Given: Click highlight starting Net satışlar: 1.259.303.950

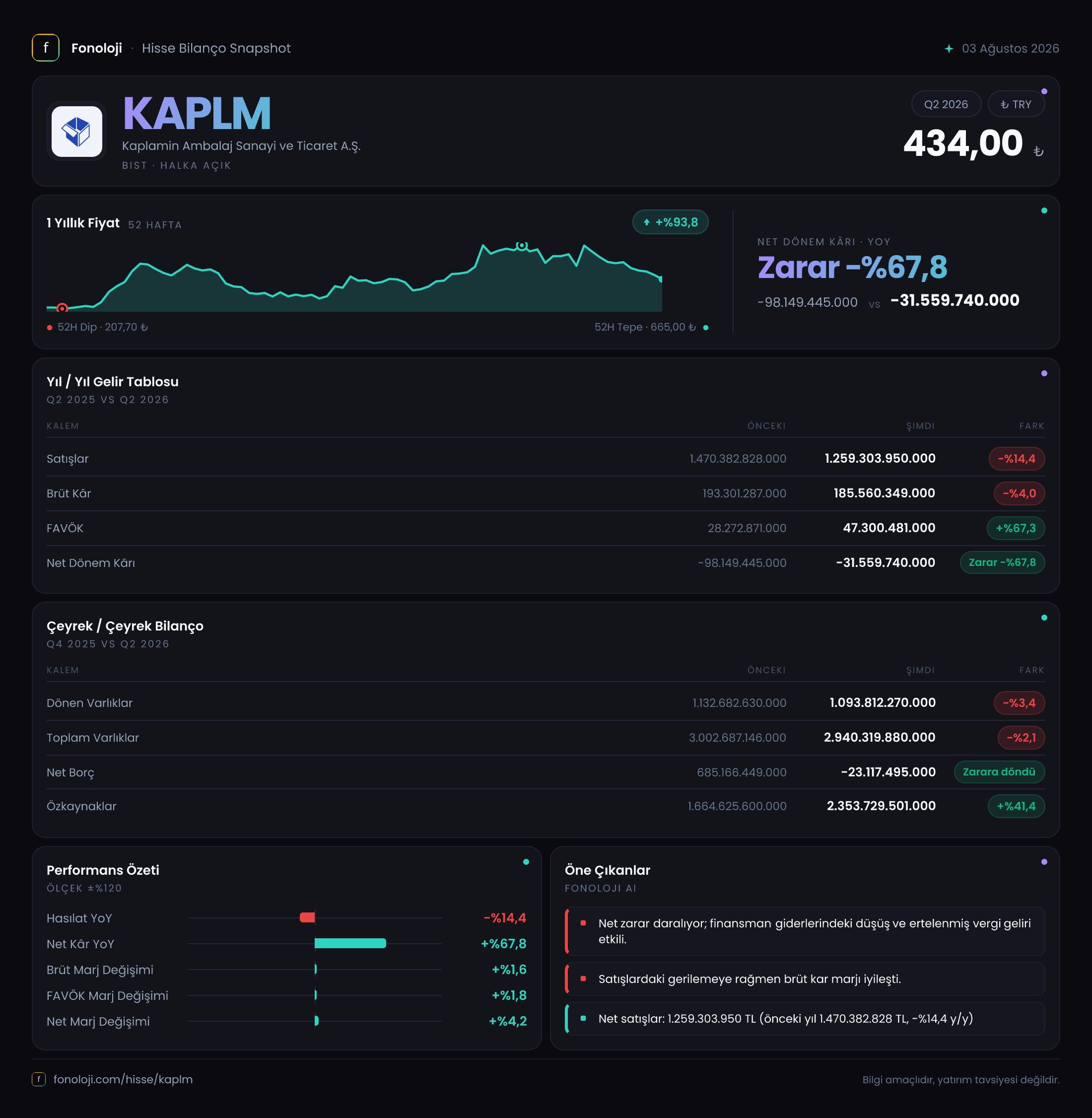Looking at the screenshot, I should tap(805, 1018).
